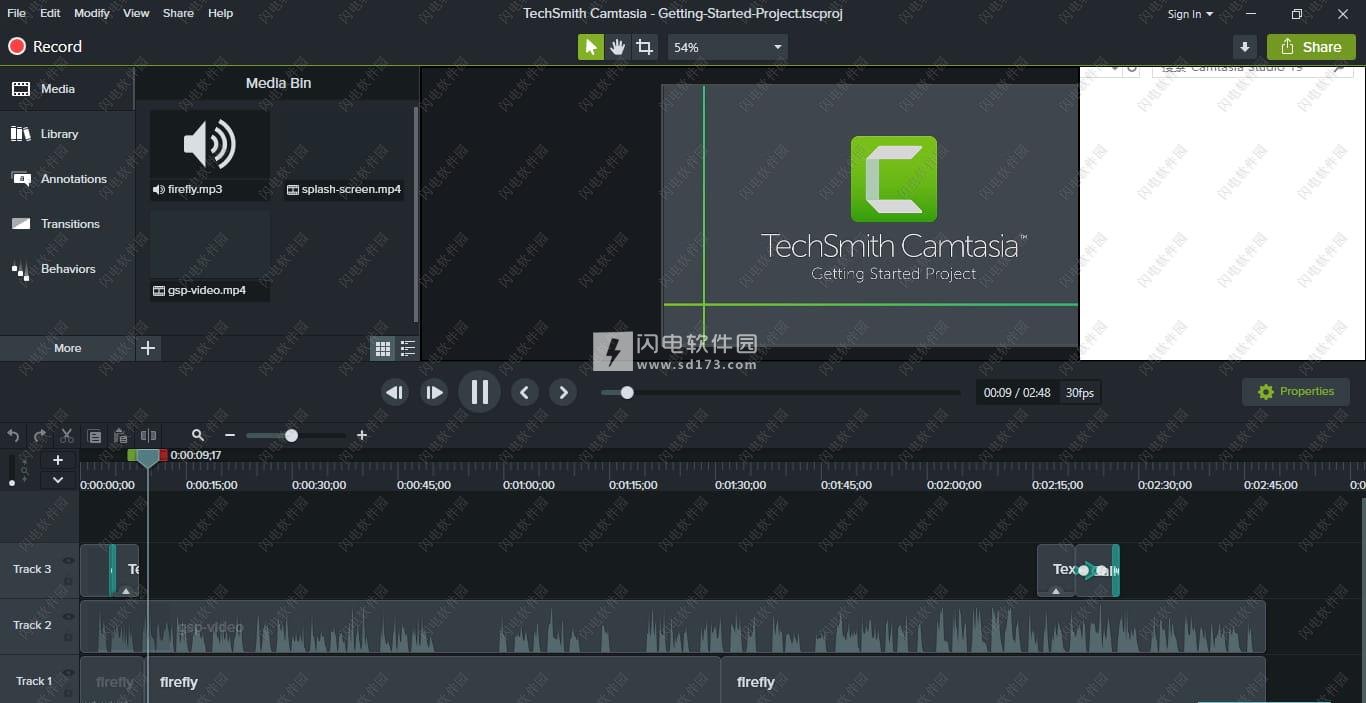Screen dimensions: 1366x703
Task: Jump to next clip with right chevron
Action: click(564, 392)
